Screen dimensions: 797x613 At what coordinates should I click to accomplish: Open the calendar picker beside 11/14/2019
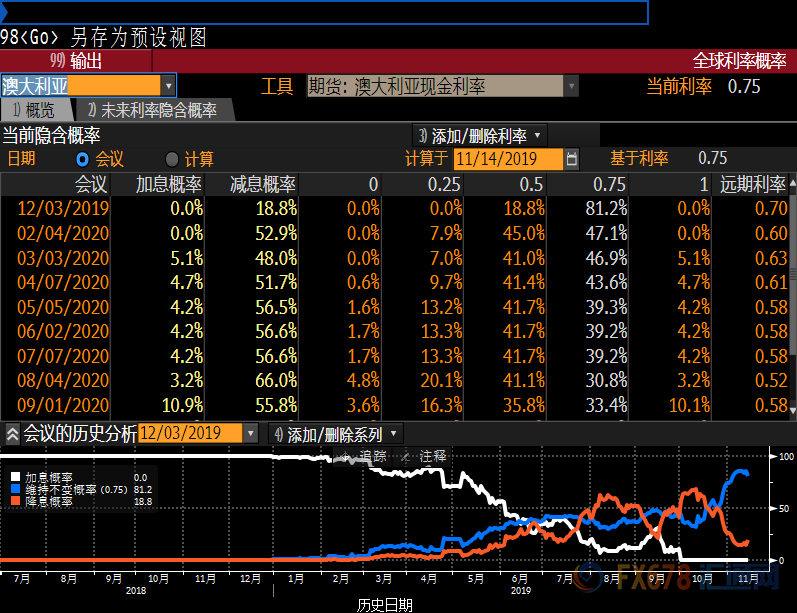(x=571, y=159)
